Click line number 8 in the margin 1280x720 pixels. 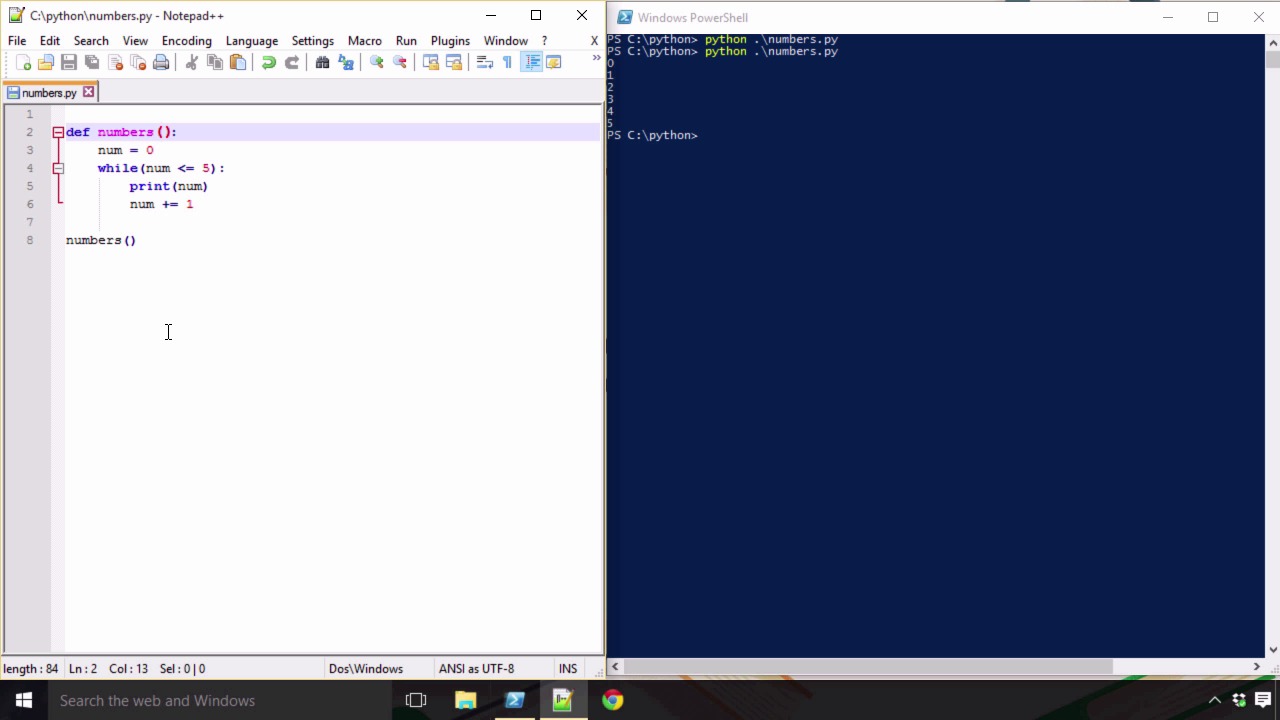(30, 240)
